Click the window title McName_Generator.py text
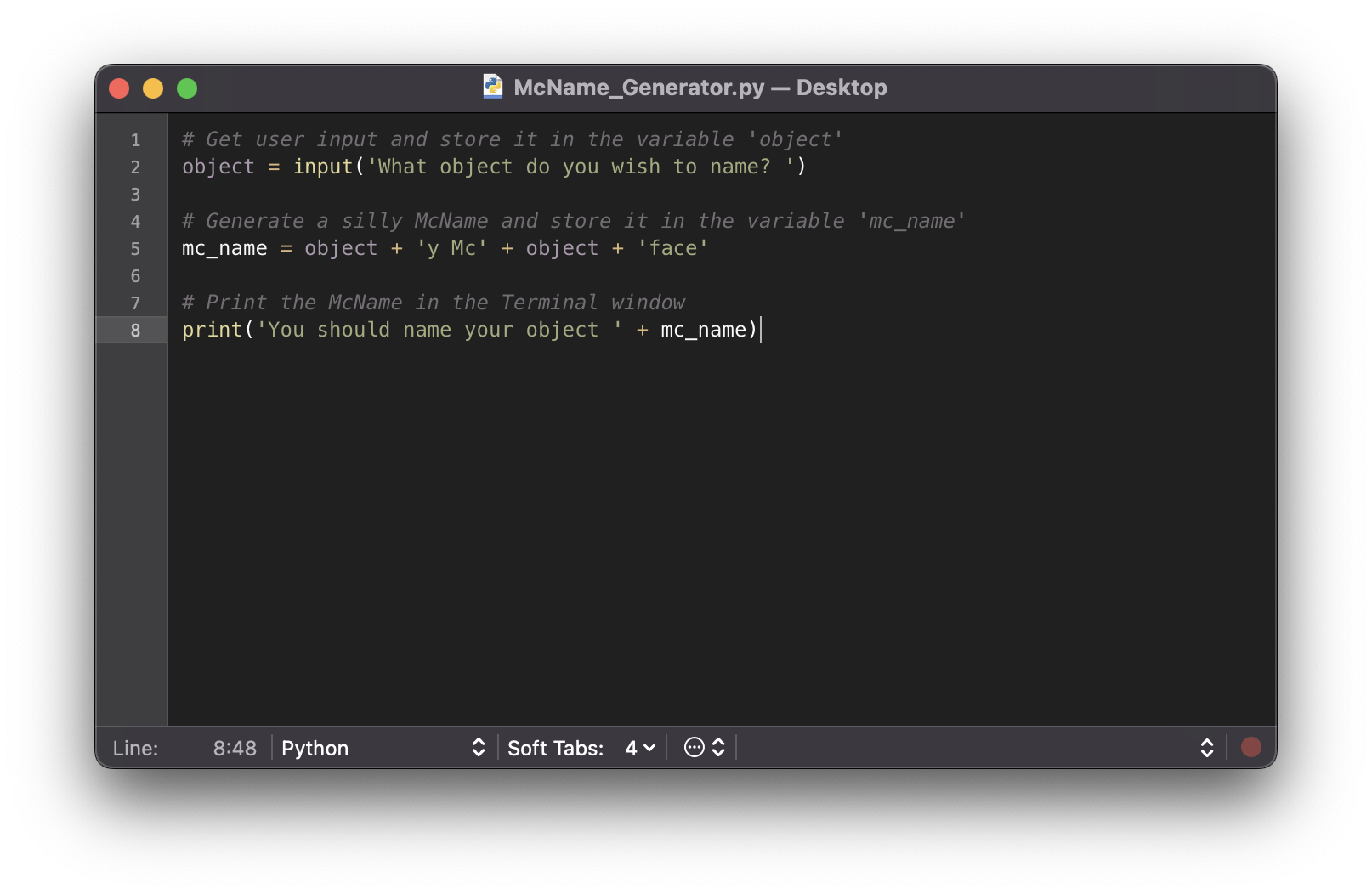This screenshot has width=1372, height=894. pos(639,88)
